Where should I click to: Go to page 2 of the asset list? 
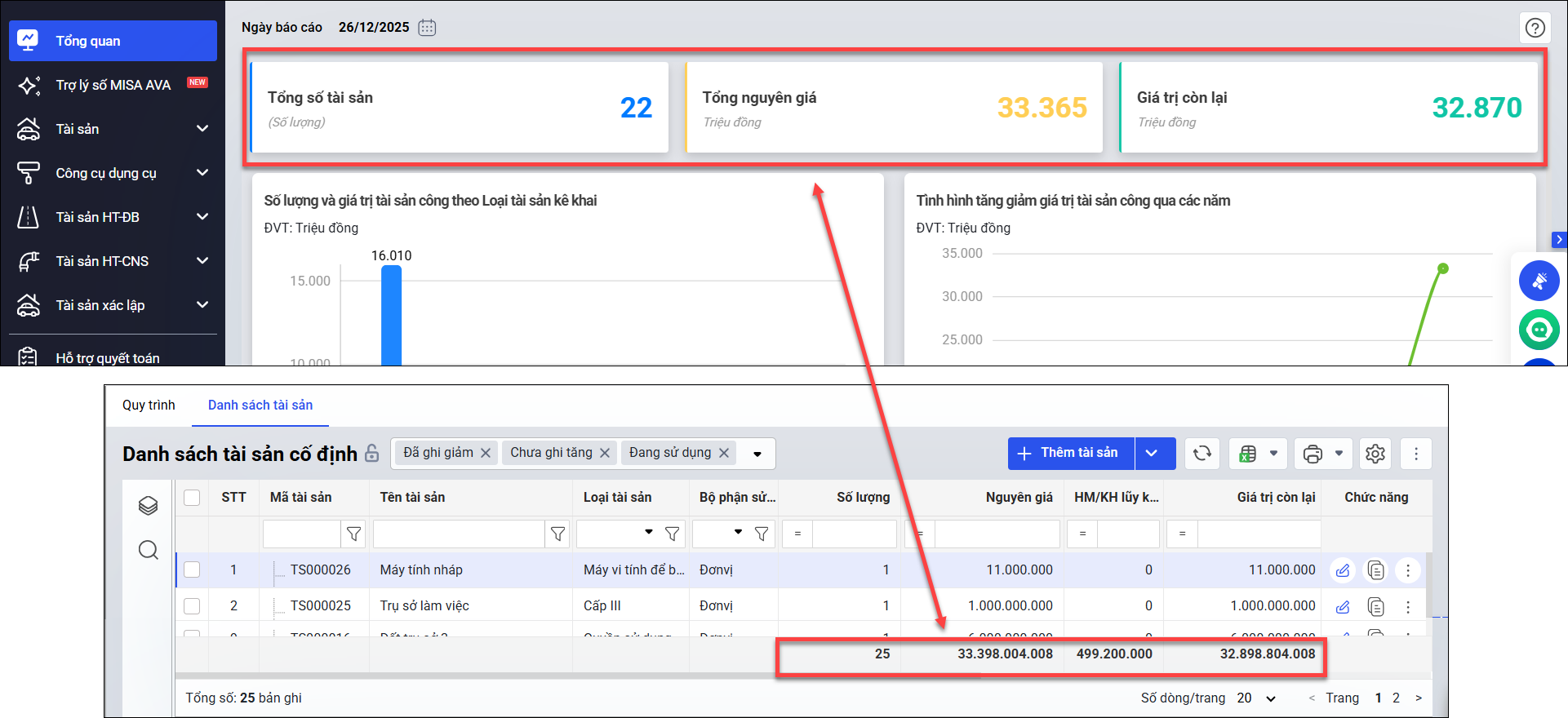[1396, 698]
